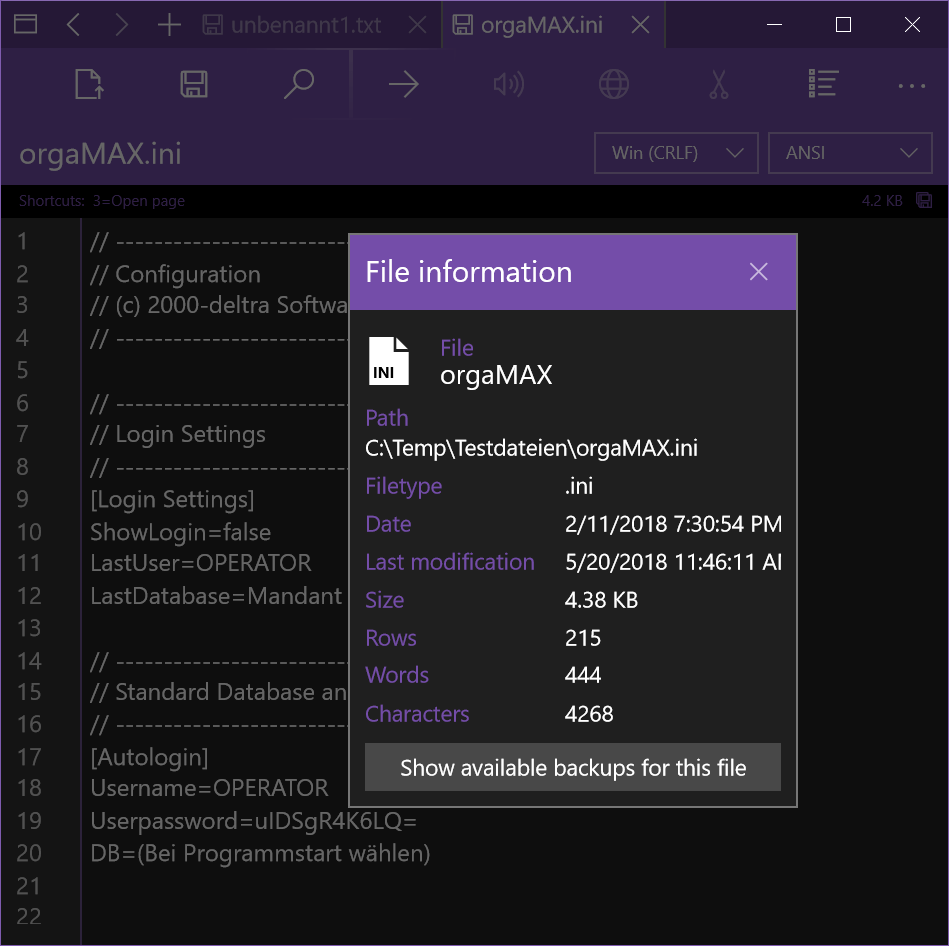Close the orgaMAX.ini tab
Viewport: 949px width, 946px height.
pos(640,25)
